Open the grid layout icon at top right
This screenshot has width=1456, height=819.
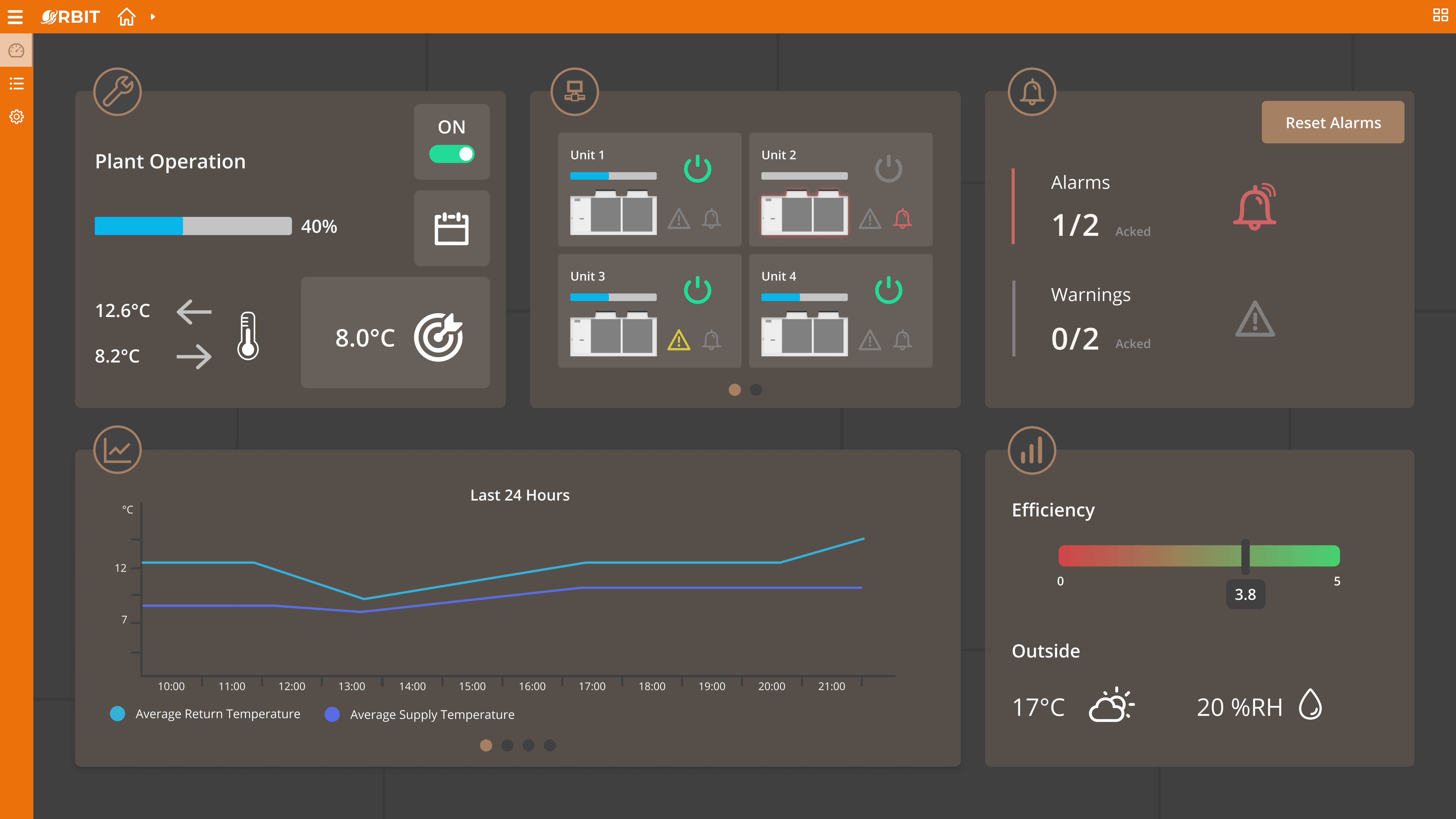coord(1440,15)
